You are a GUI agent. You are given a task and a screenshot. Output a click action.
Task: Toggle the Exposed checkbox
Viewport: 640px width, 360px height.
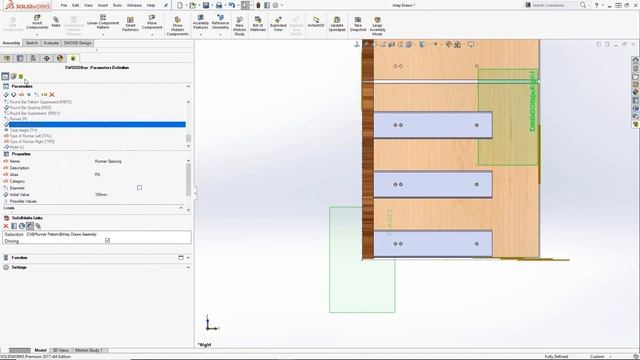click(140, 188)
